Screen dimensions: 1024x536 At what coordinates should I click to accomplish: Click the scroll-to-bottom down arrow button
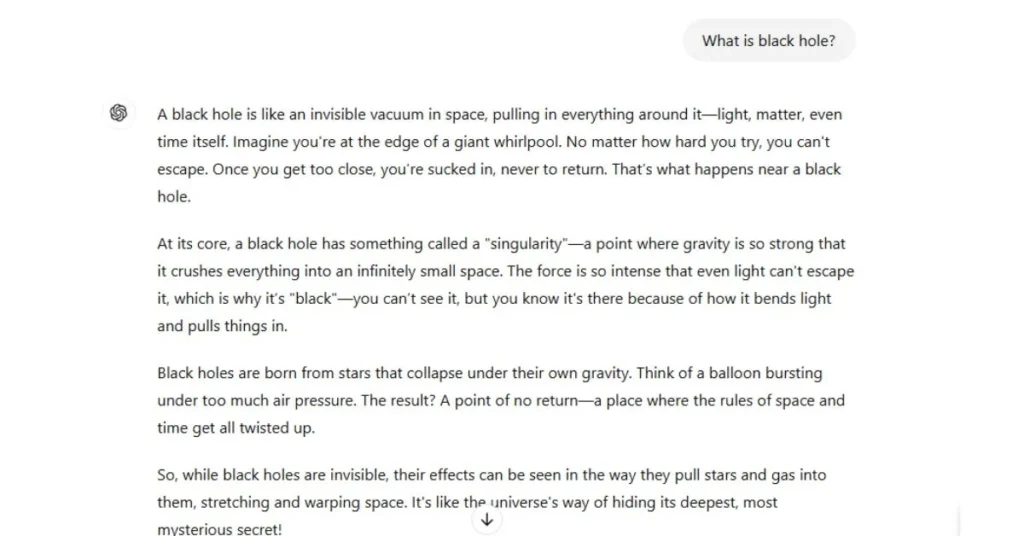pyautogui.click(x=487, y=520)
